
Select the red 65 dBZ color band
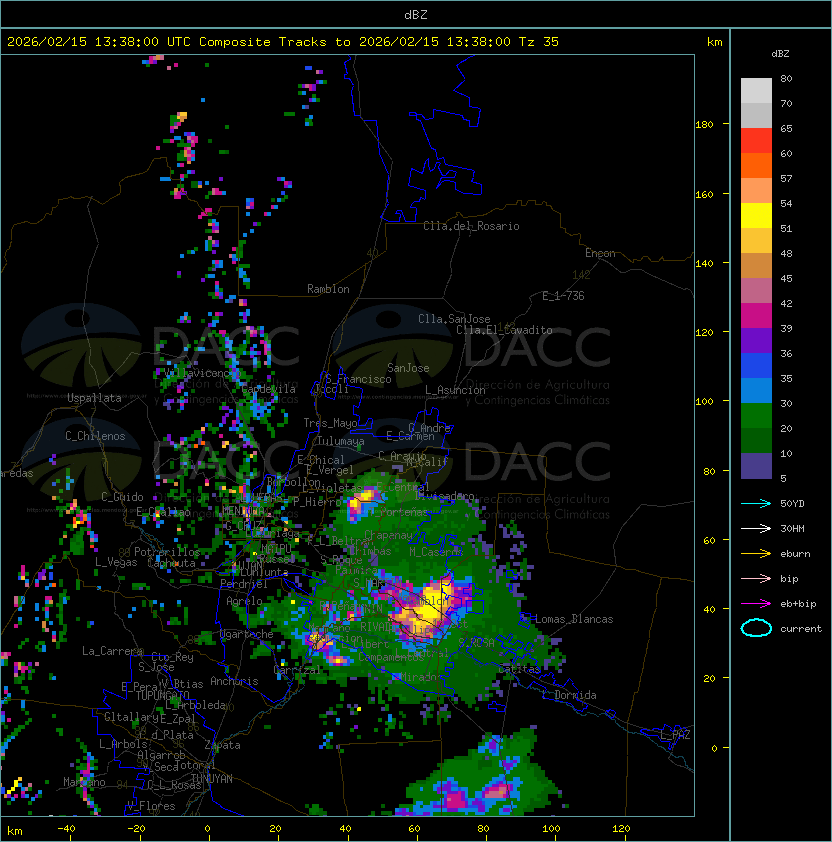tap(756, 141)
